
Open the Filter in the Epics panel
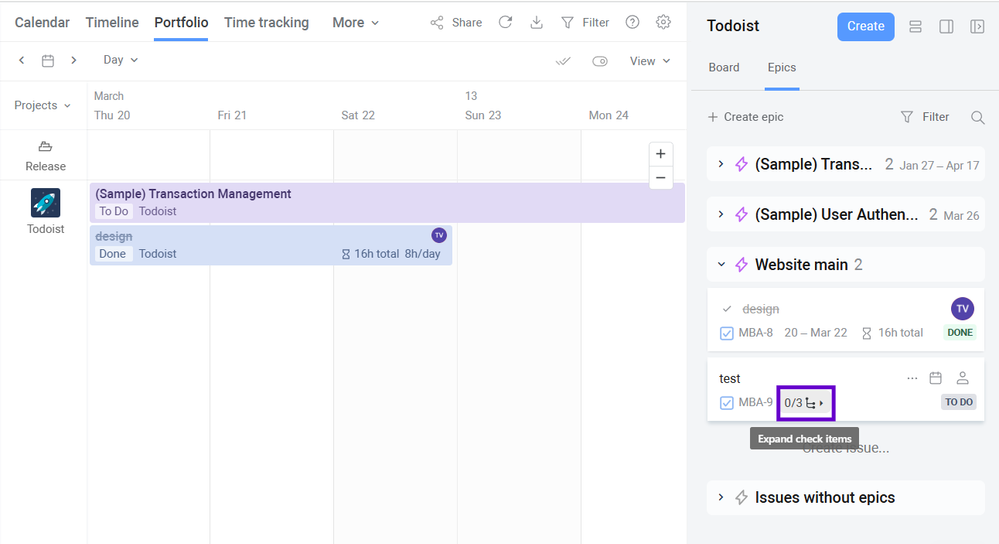point(924,117)
